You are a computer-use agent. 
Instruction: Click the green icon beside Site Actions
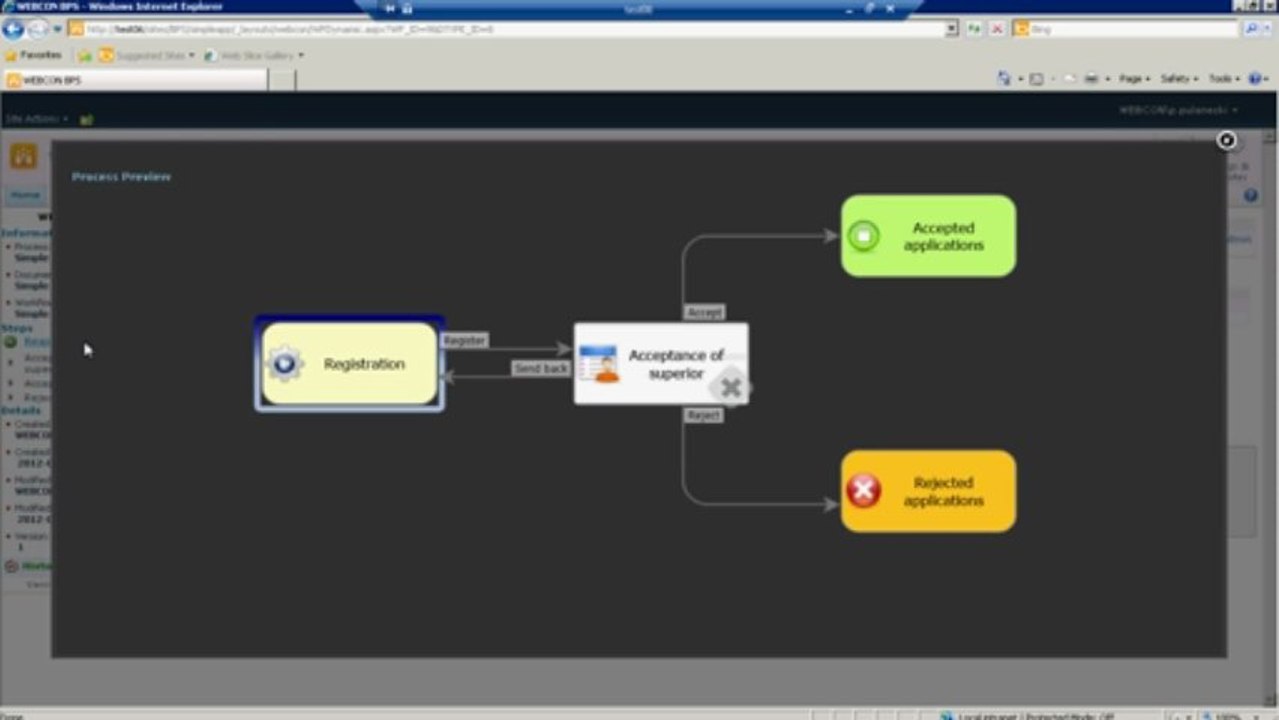[x=86, y=119]
